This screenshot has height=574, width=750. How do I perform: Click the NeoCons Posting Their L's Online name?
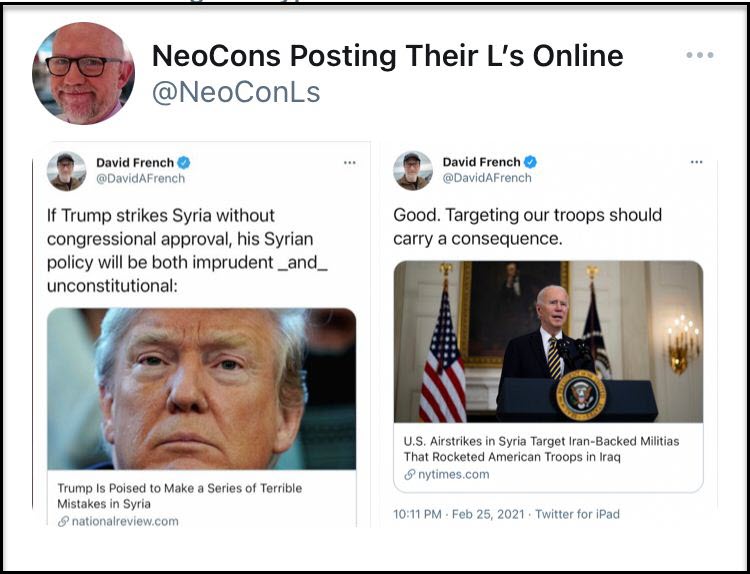coord(387,55)
